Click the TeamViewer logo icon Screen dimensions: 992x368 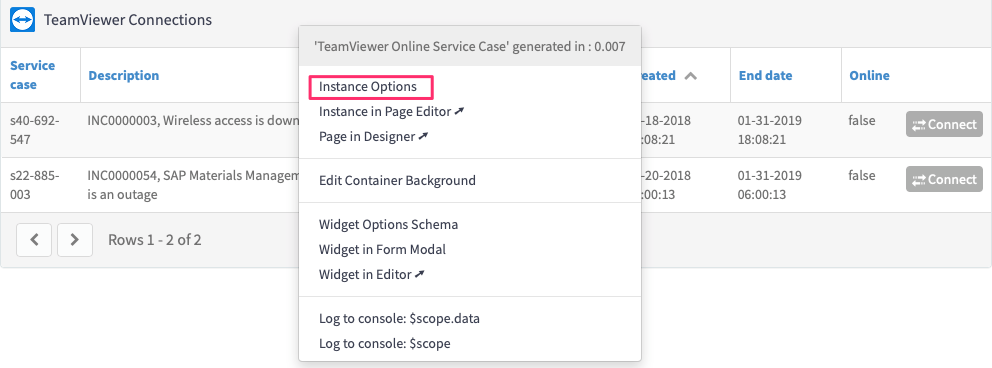click(x=22, y=20)
